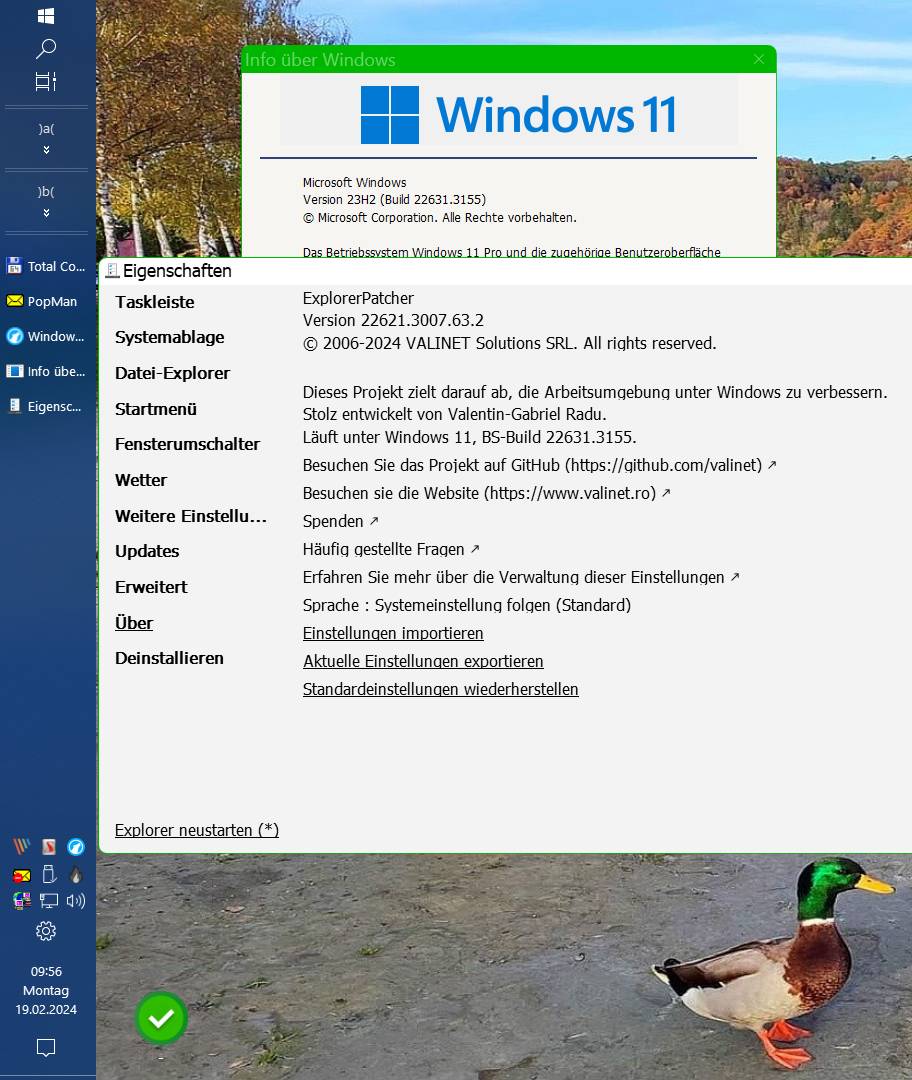Image resolution: width=912 pixels, height=1080 pixels.
Task: Switch to the Erweitert section
Action: click(x=151, y=587)
